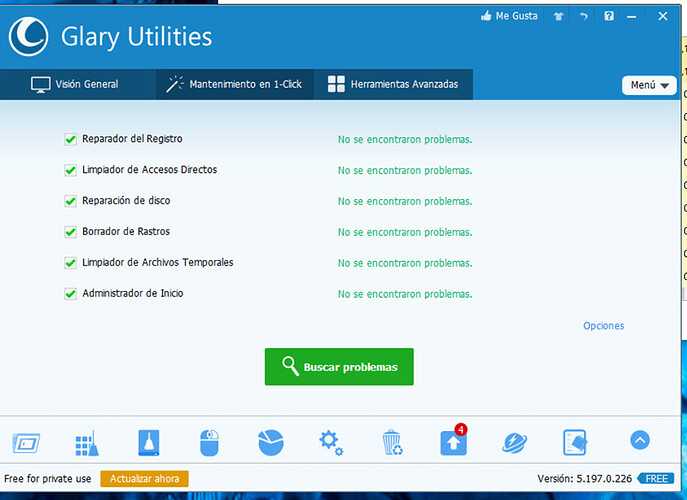Toggle Reparación de disco checkbox

click(x=70, y=201)
